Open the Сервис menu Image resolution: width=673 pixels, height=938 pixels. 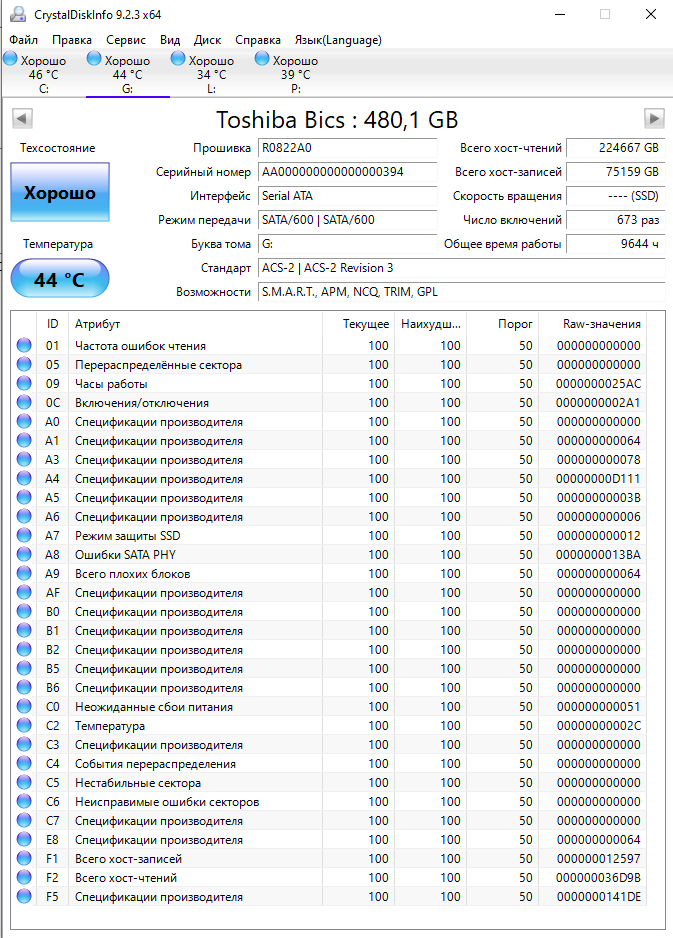[126, 40]
